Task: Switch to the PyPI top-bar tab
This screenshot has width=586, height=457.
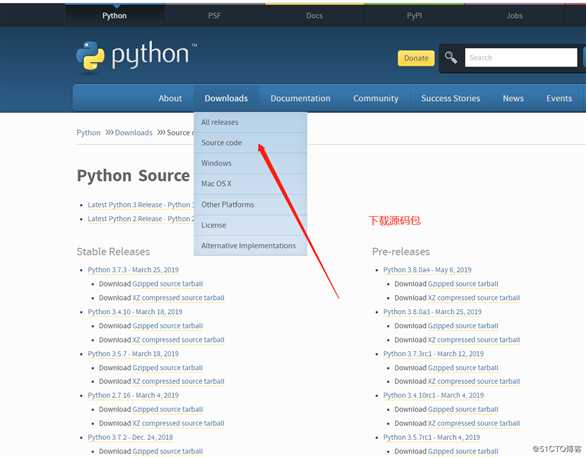Action: pos(414,16)
